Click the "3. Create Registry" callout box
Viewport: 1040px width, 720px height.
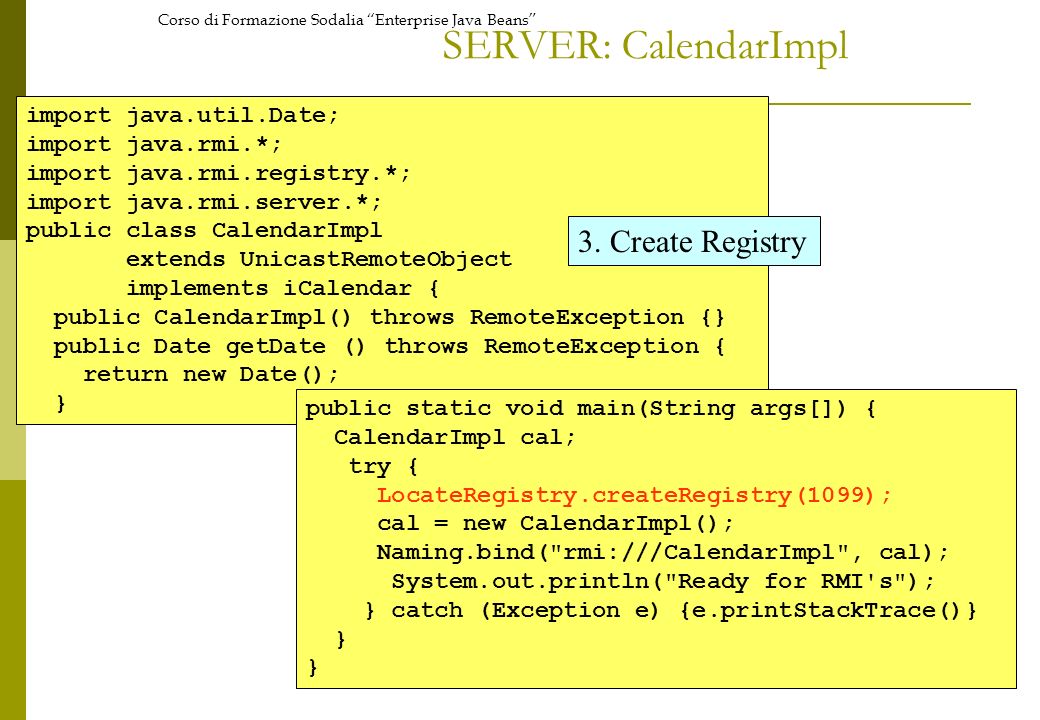click(x=694, y=241)
